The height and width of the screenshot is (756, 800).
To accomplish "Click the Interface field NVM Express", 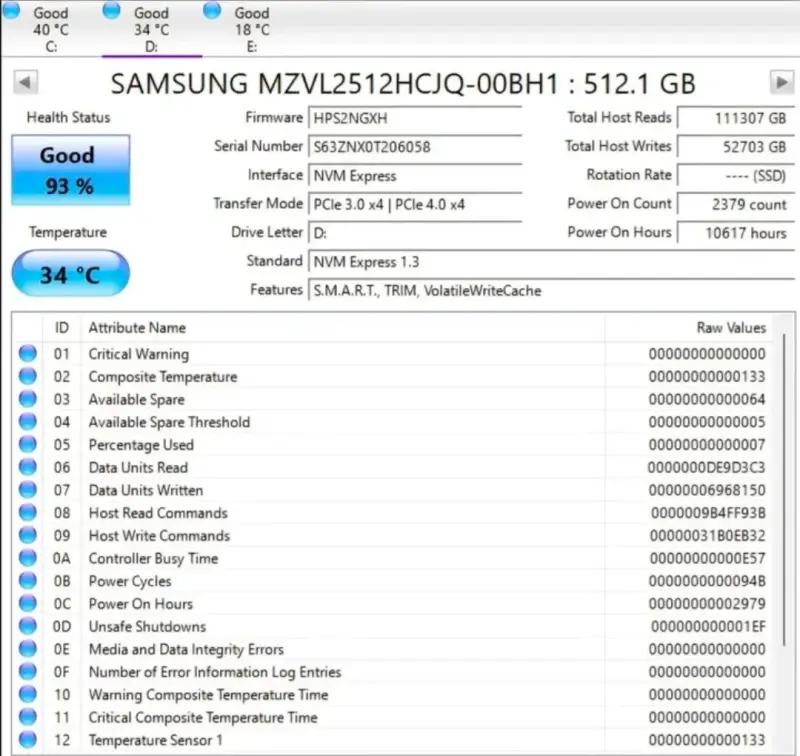I will pos(415,176).
